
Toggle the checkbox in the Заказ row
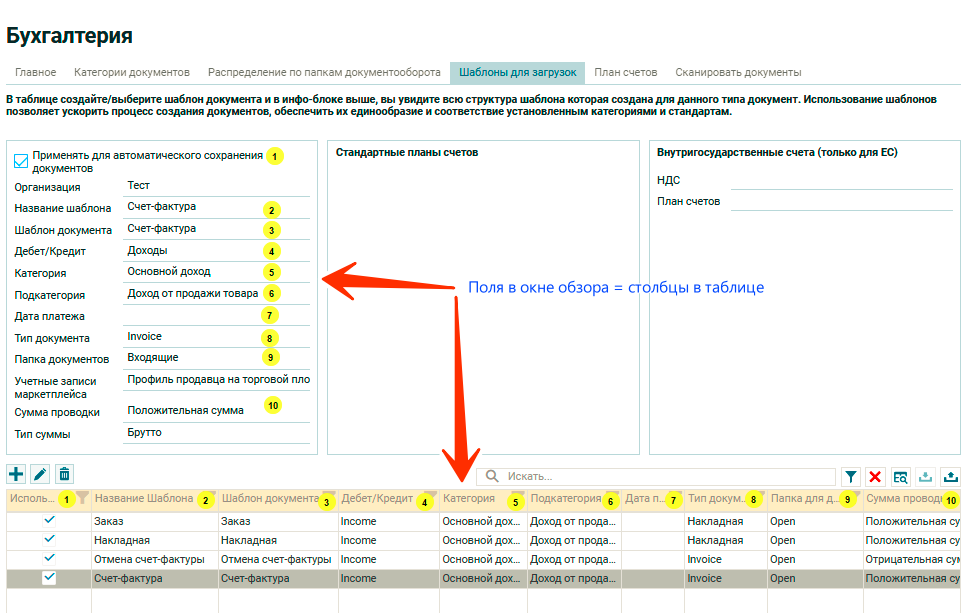tap(50, 520)
